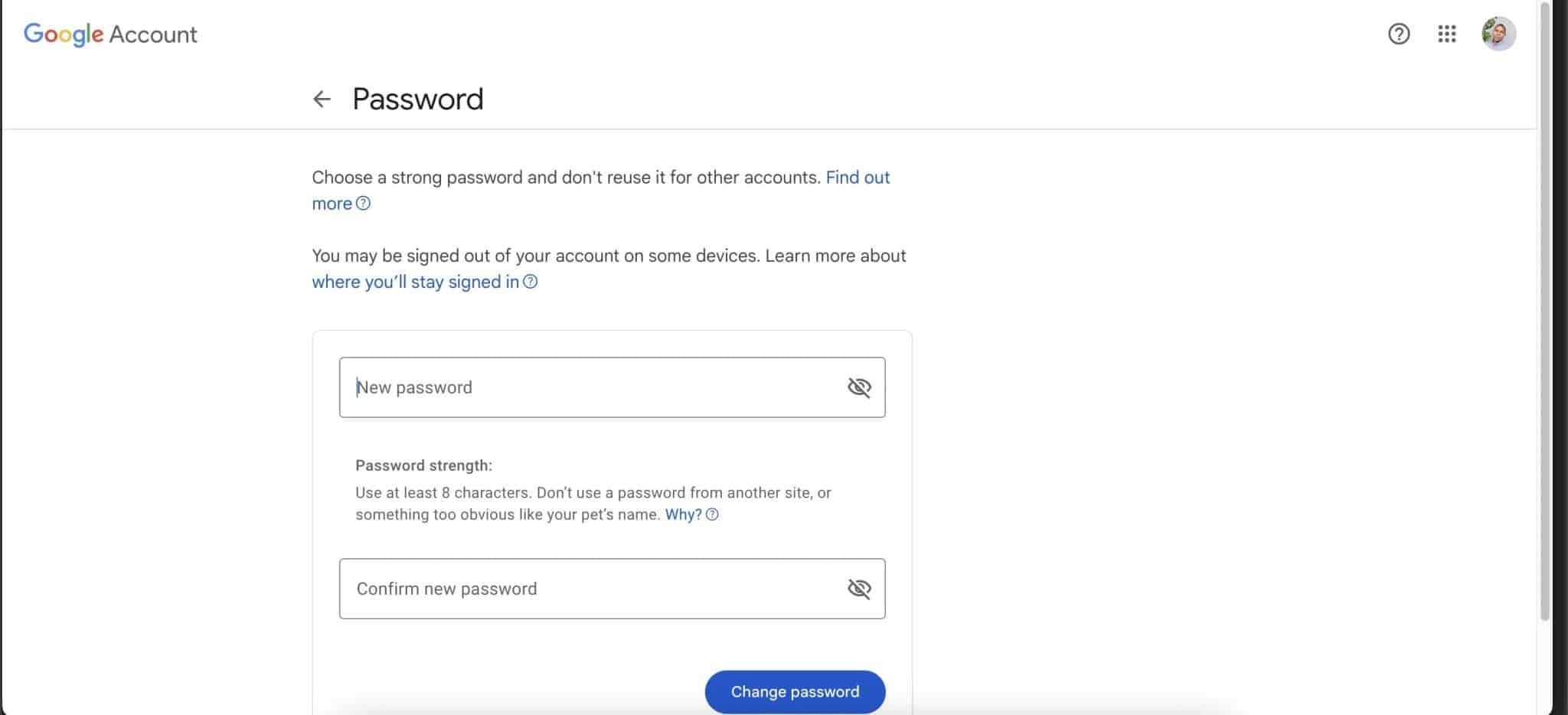Click the back arrow beside Password heading
Image resolution: width=1568 pixels, height=715 pixels.
pyautogui.click(x=322, y=99)
